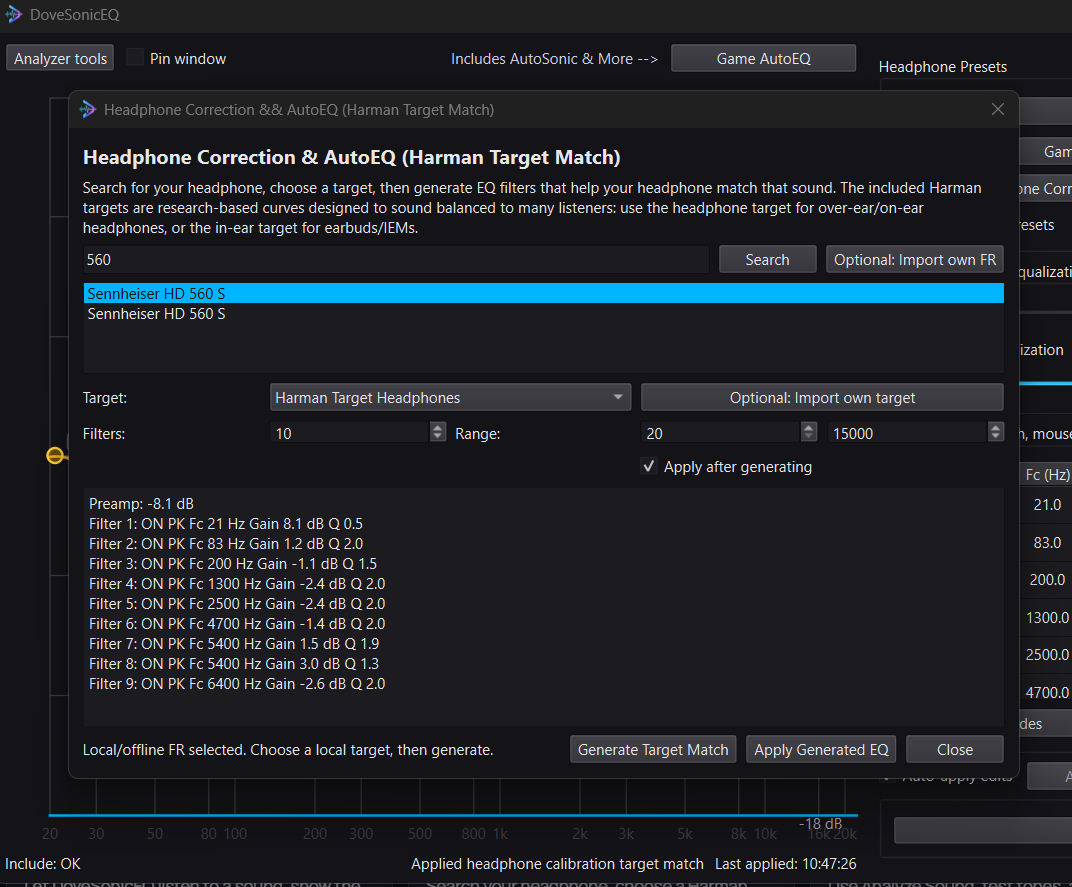Screen dimensions: 1072x887
Task: Click the Close button in dialog
Action: coord(954,750)
